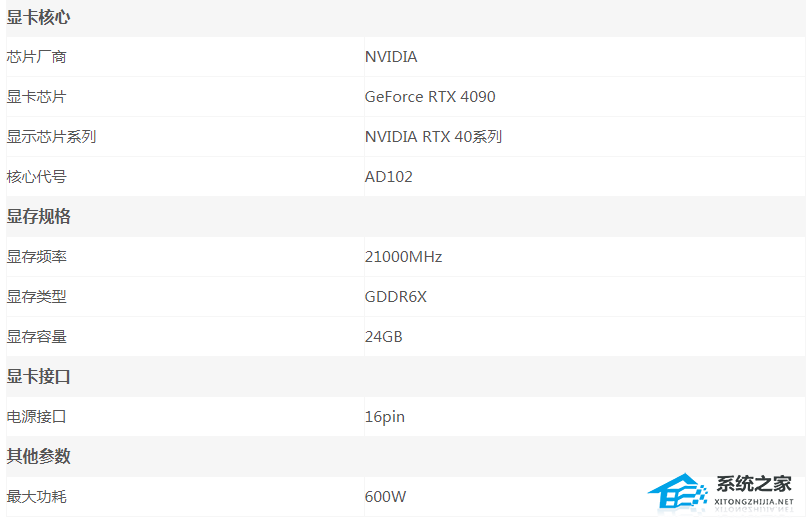Click the 显存规格 section header
This screenshot has width=809, height=520.
pos(38,217)
